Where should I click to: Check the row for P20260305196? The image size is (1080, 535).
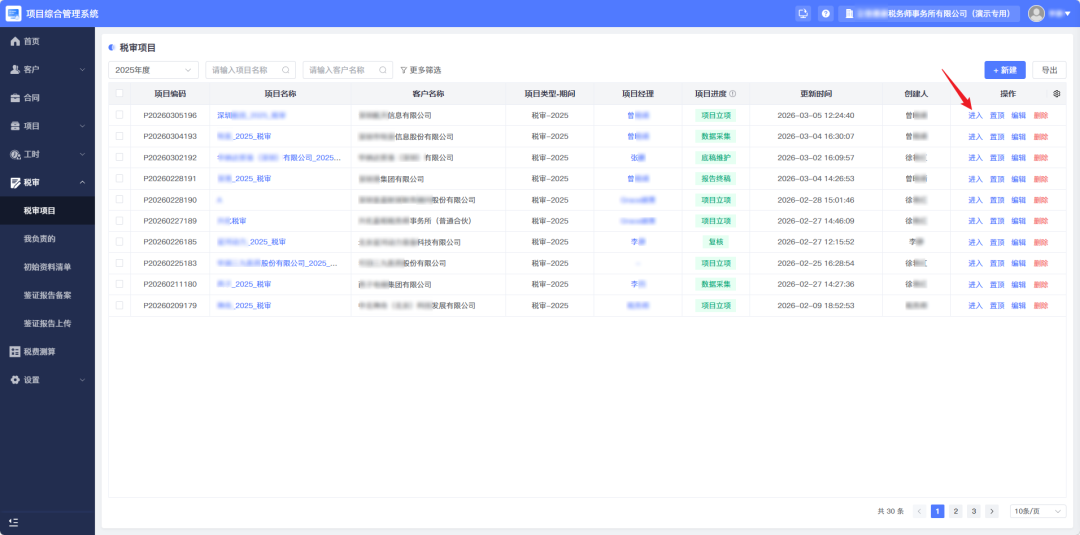point(120,115)
